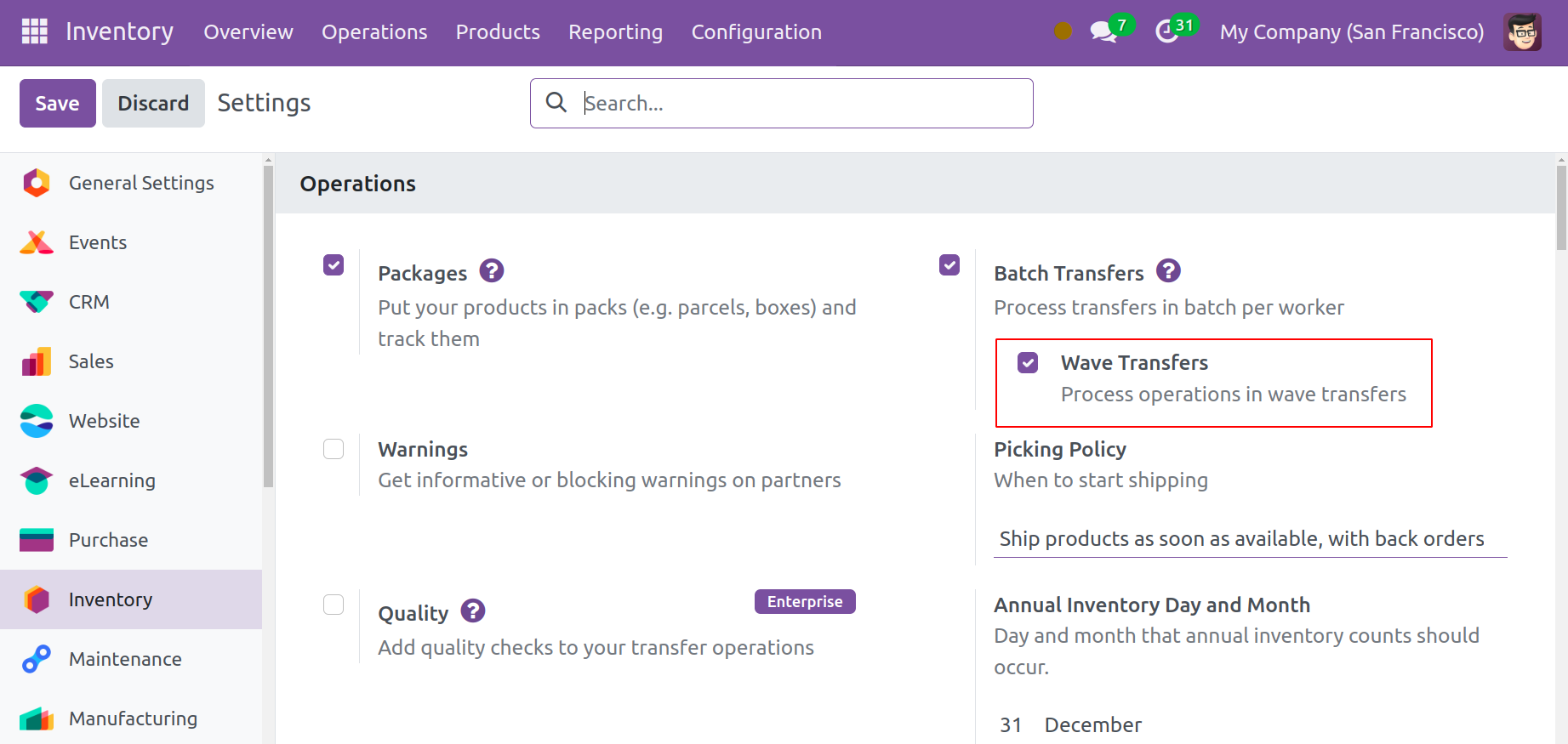Open the My Company (San Francisco) switcher
This screenshot has height=744, width=1568.
pos(1351,32)
